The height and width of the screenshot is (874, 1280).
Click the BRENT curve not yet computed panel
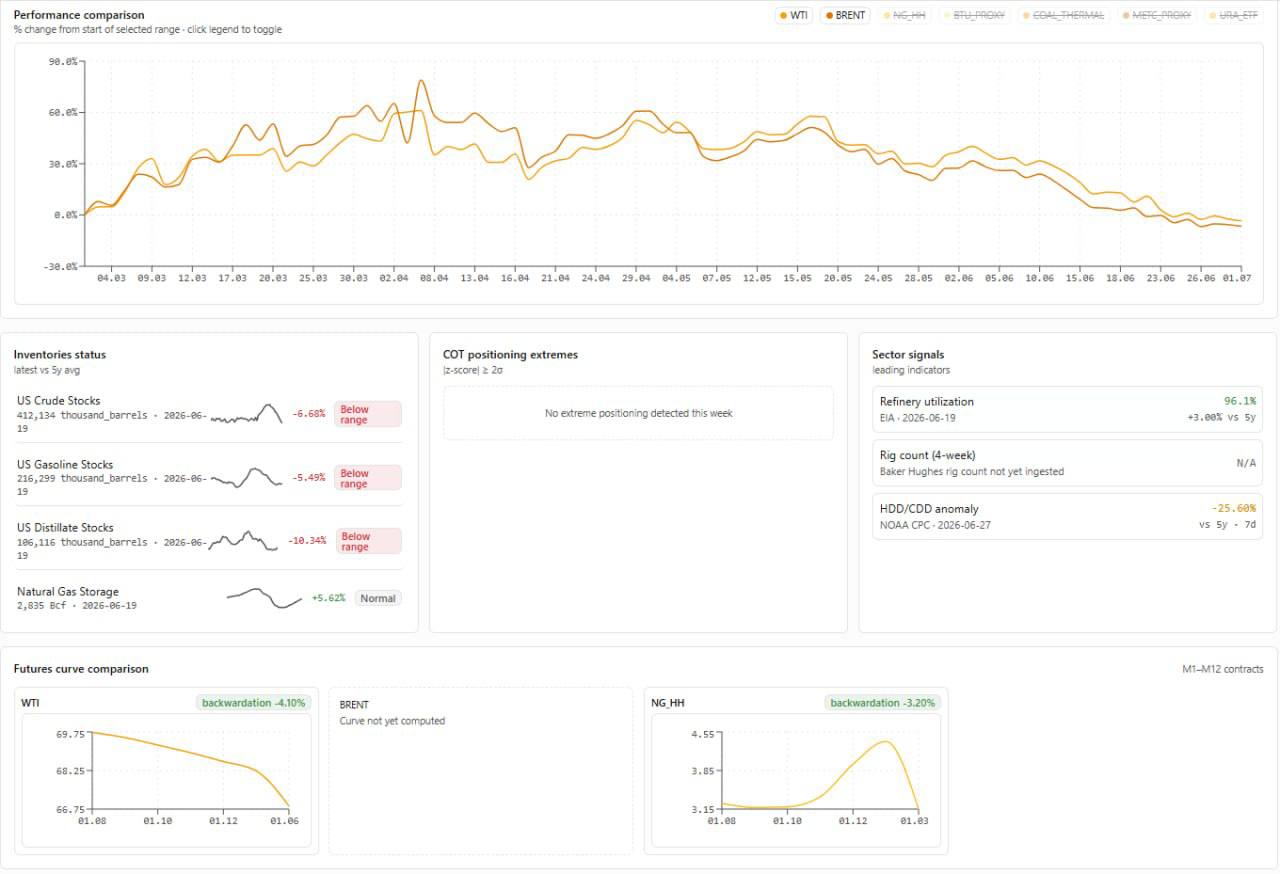(481, 770)
